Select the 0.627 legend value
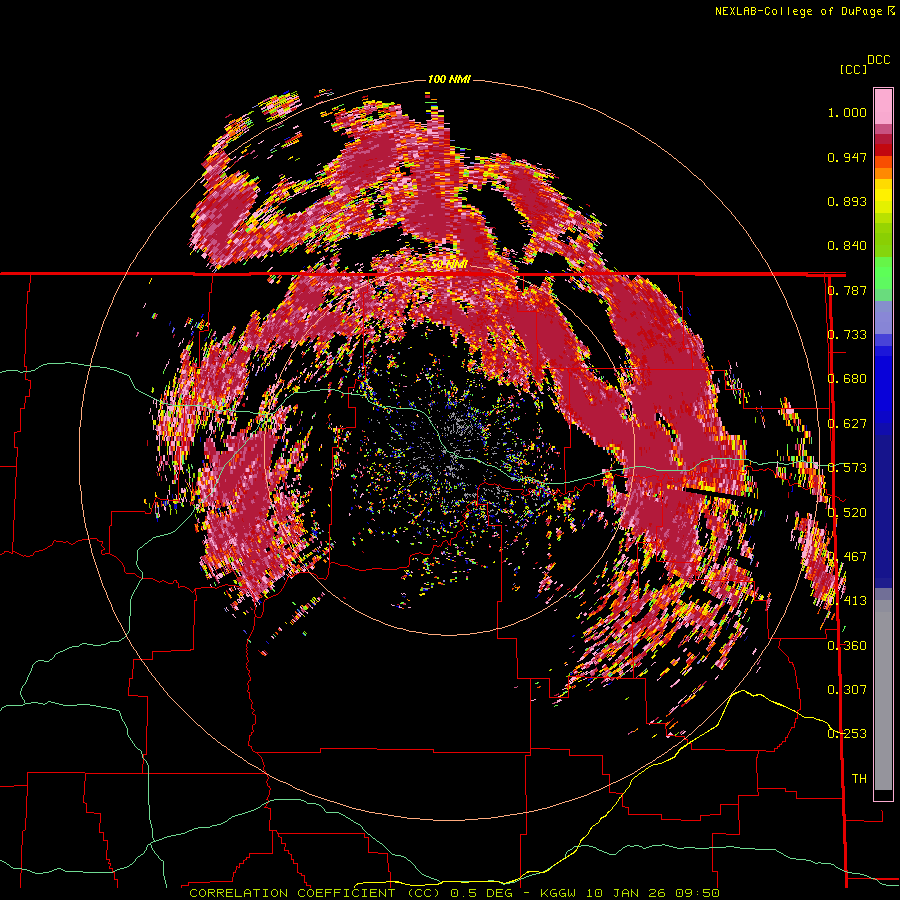Viewport: 900px width, 900px height. click(847, 424)
